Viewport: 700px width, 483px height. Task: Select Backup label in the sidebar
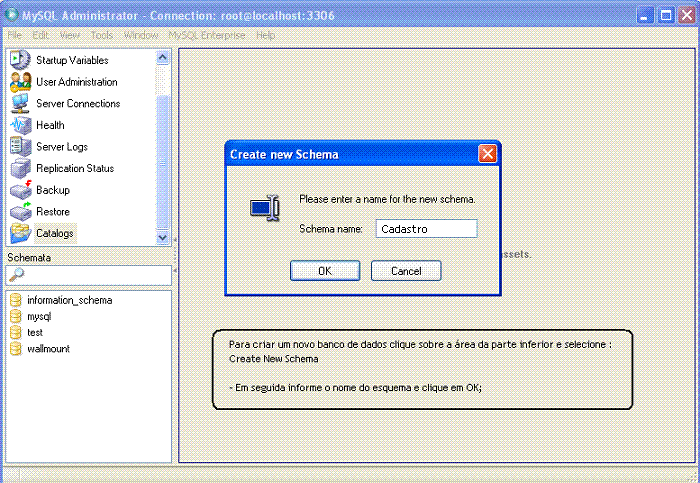pyautogui.click(x=53, y=190)
